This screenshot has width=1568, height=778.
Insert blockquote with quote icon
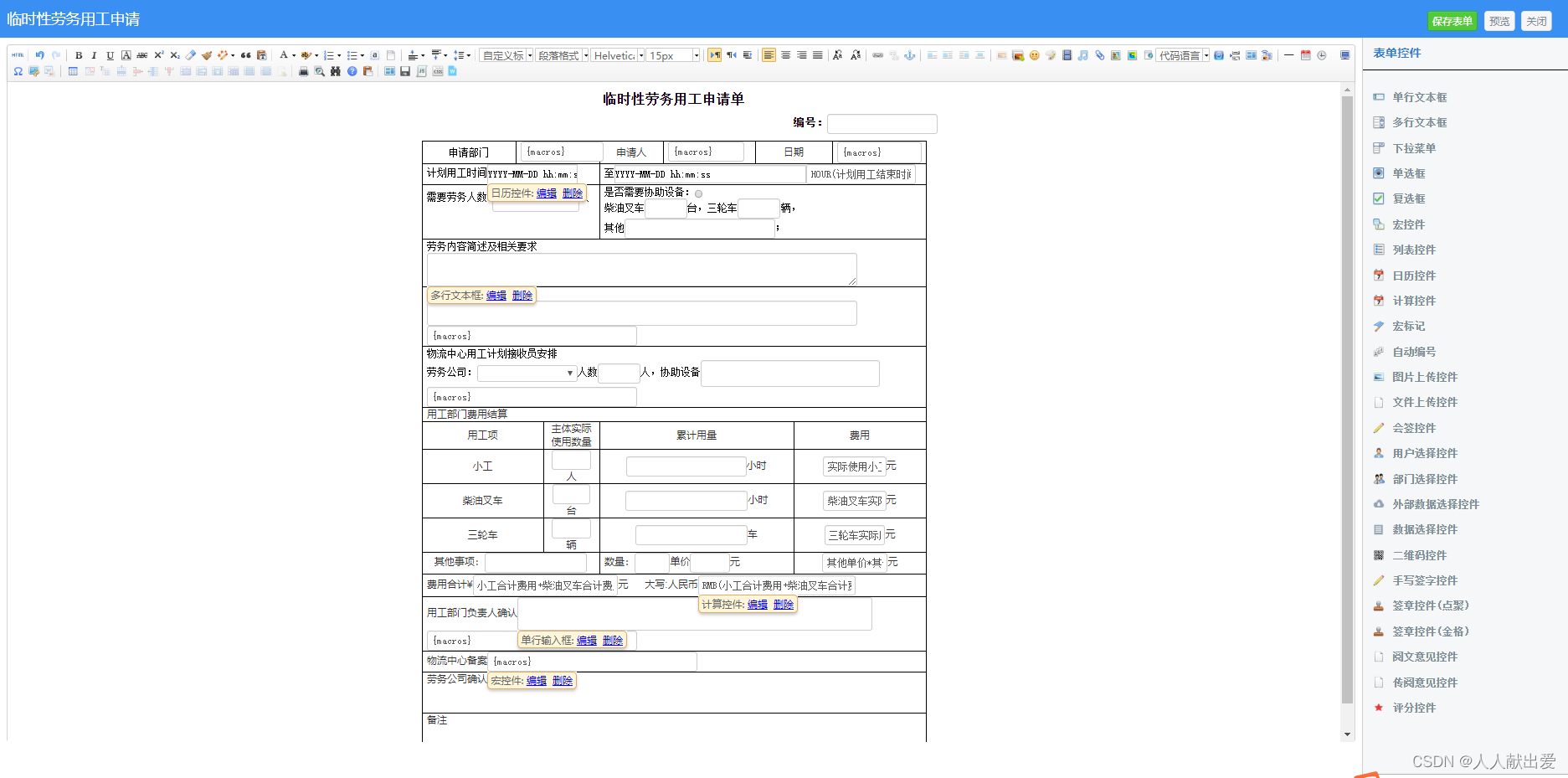coord(246,55)
